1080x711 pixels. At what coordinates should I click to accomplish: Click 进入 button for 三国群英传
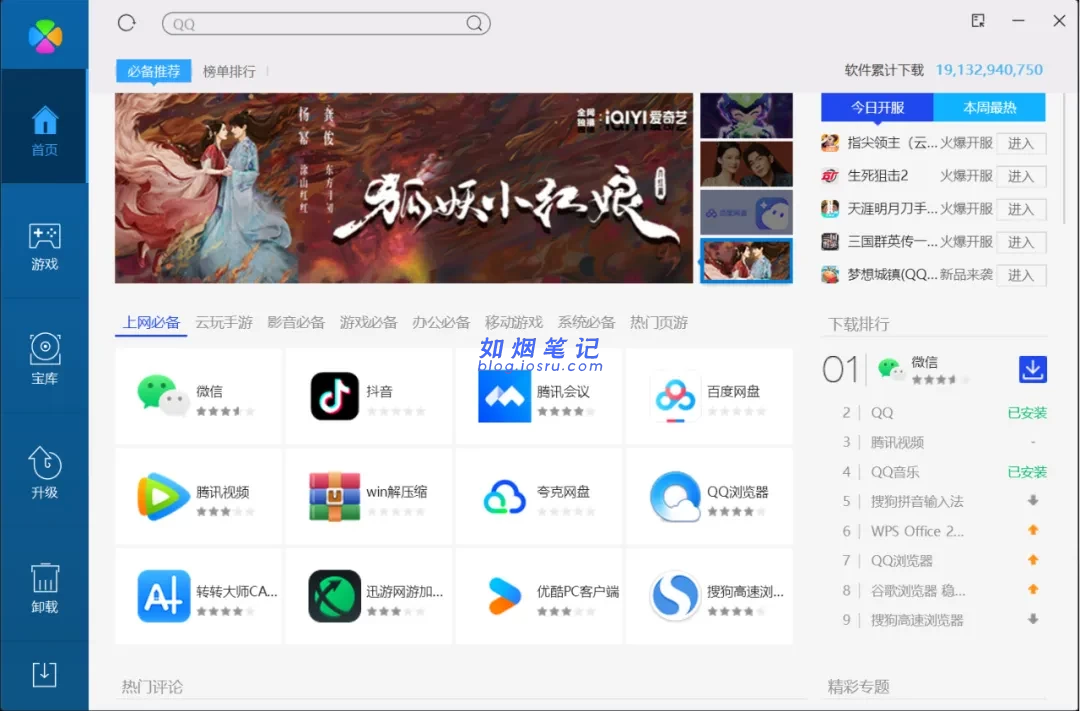1021,243
